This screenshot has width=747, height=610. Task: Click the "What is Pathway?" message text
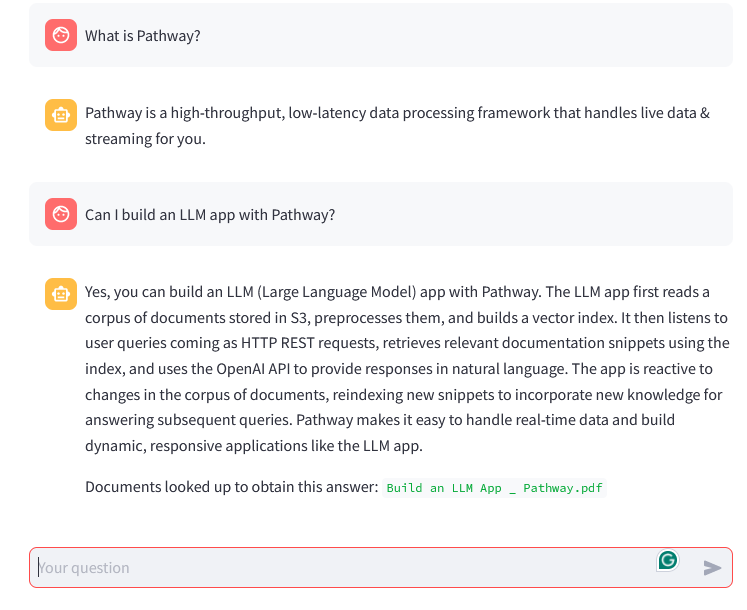(143, 36)
